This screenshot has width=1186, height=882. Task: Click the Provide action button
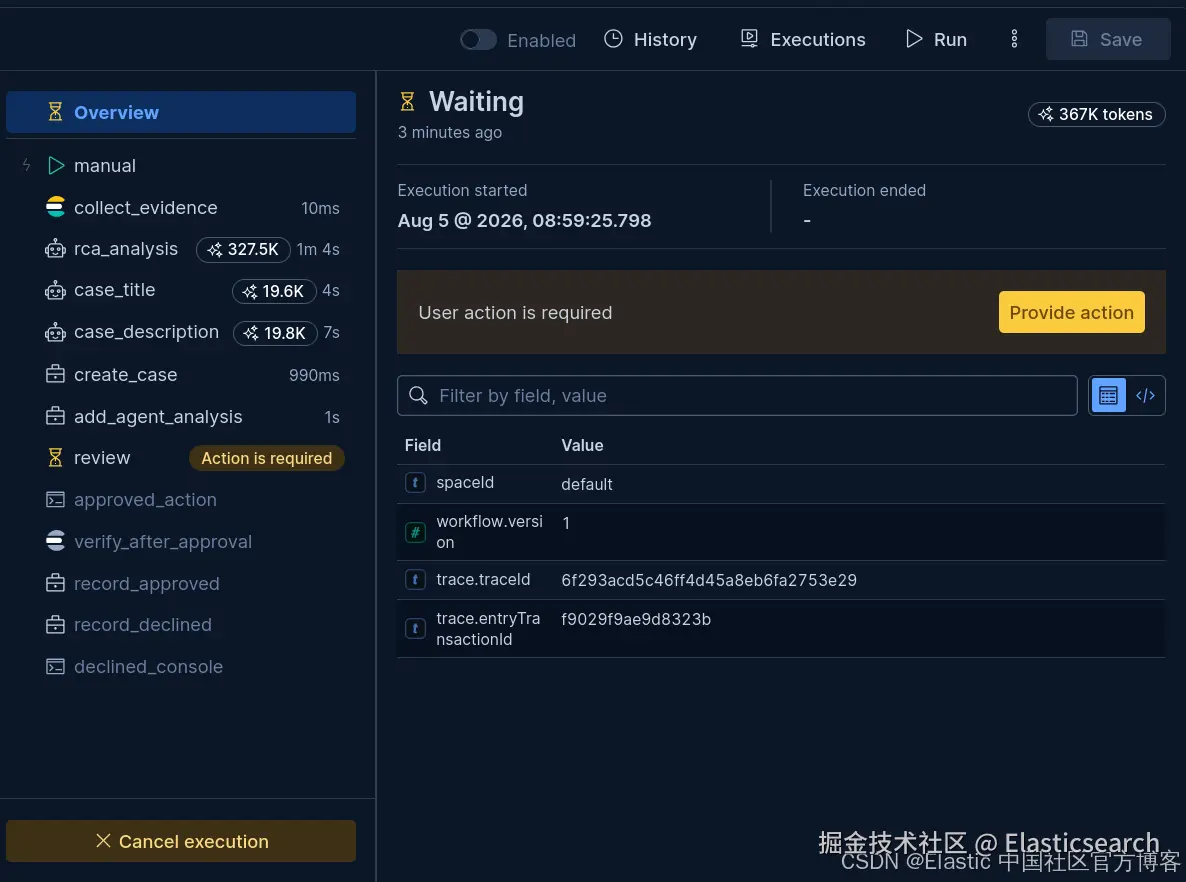coord(1071,312)
